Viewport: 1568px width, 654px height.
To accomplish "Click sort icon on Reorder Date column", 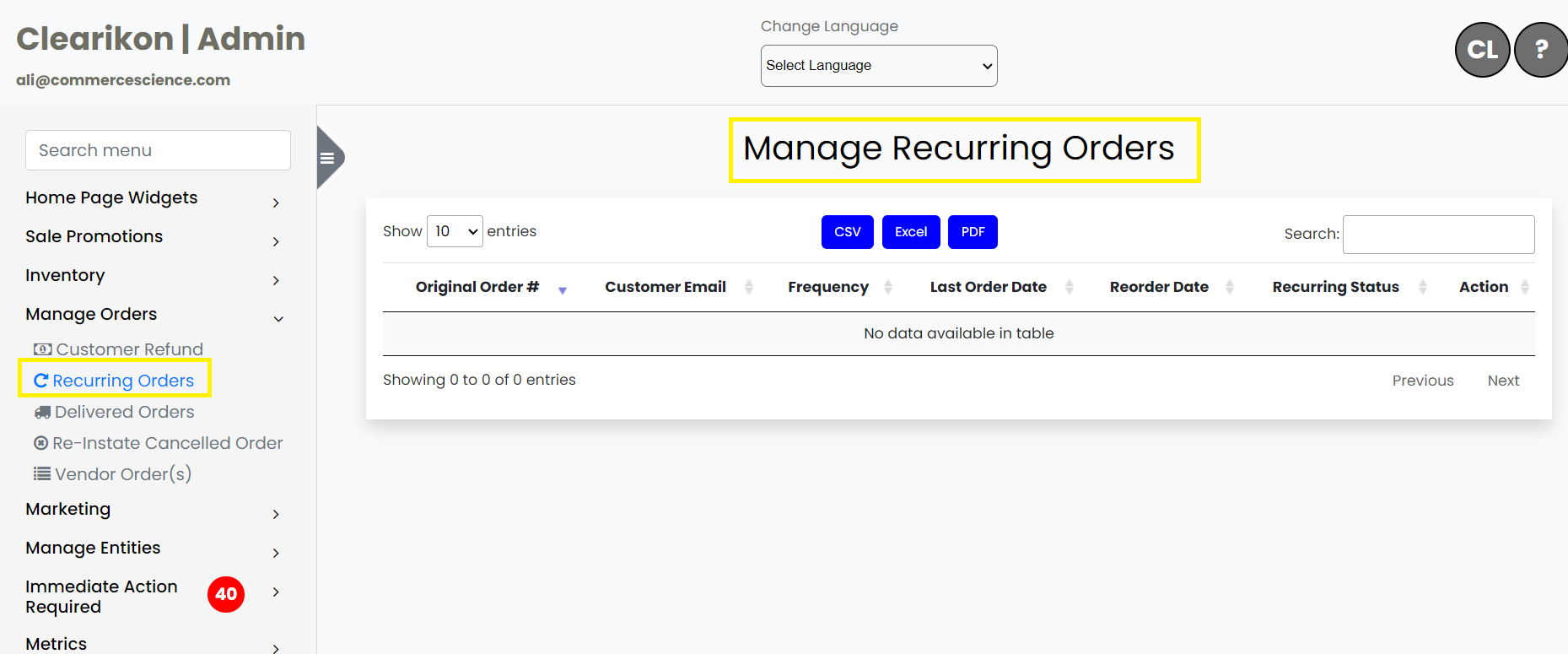I will pos(1229,287).
